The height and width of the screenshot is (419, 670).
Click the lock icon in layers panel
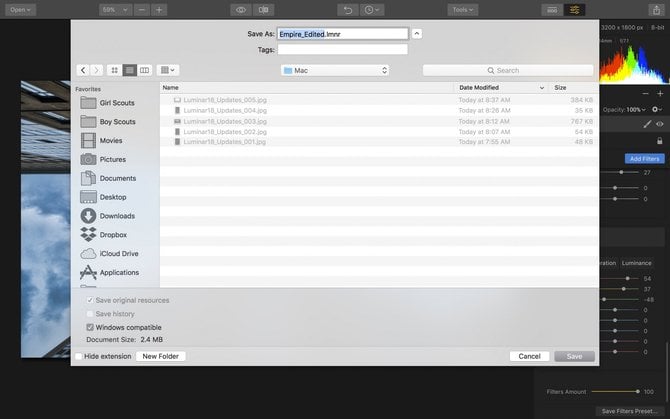coord(660,141)
